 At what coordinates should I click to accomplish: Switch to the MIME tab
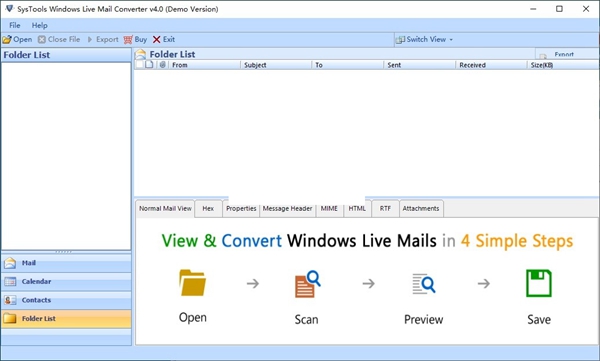(x=329, y=208)
